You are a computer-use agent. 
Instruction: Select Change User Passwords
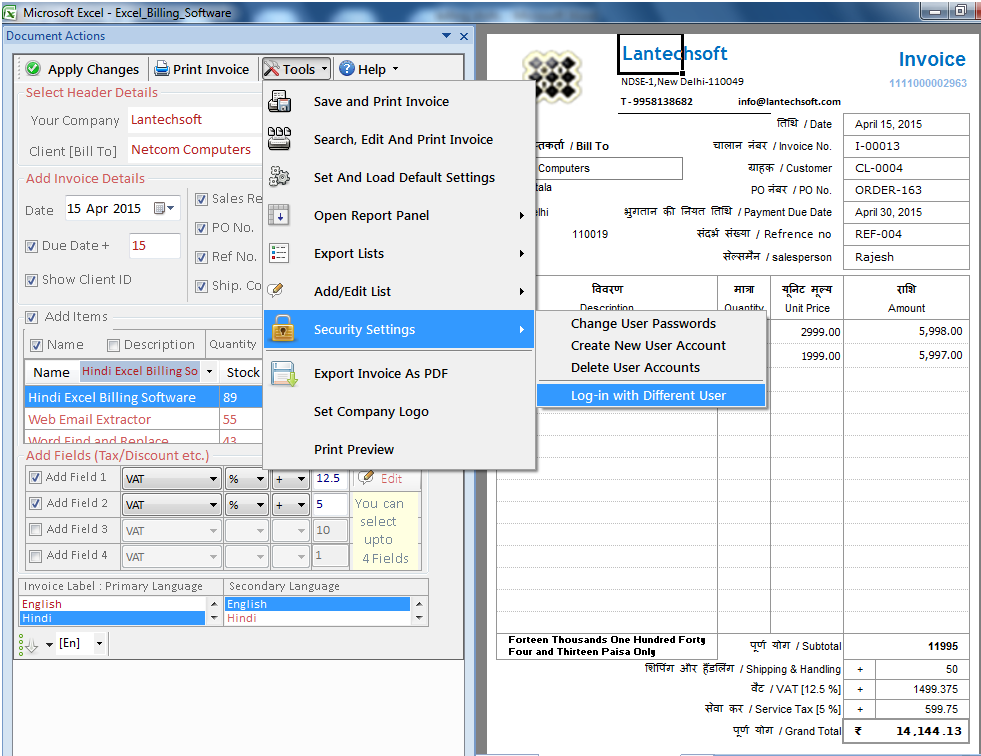point(643,324)
